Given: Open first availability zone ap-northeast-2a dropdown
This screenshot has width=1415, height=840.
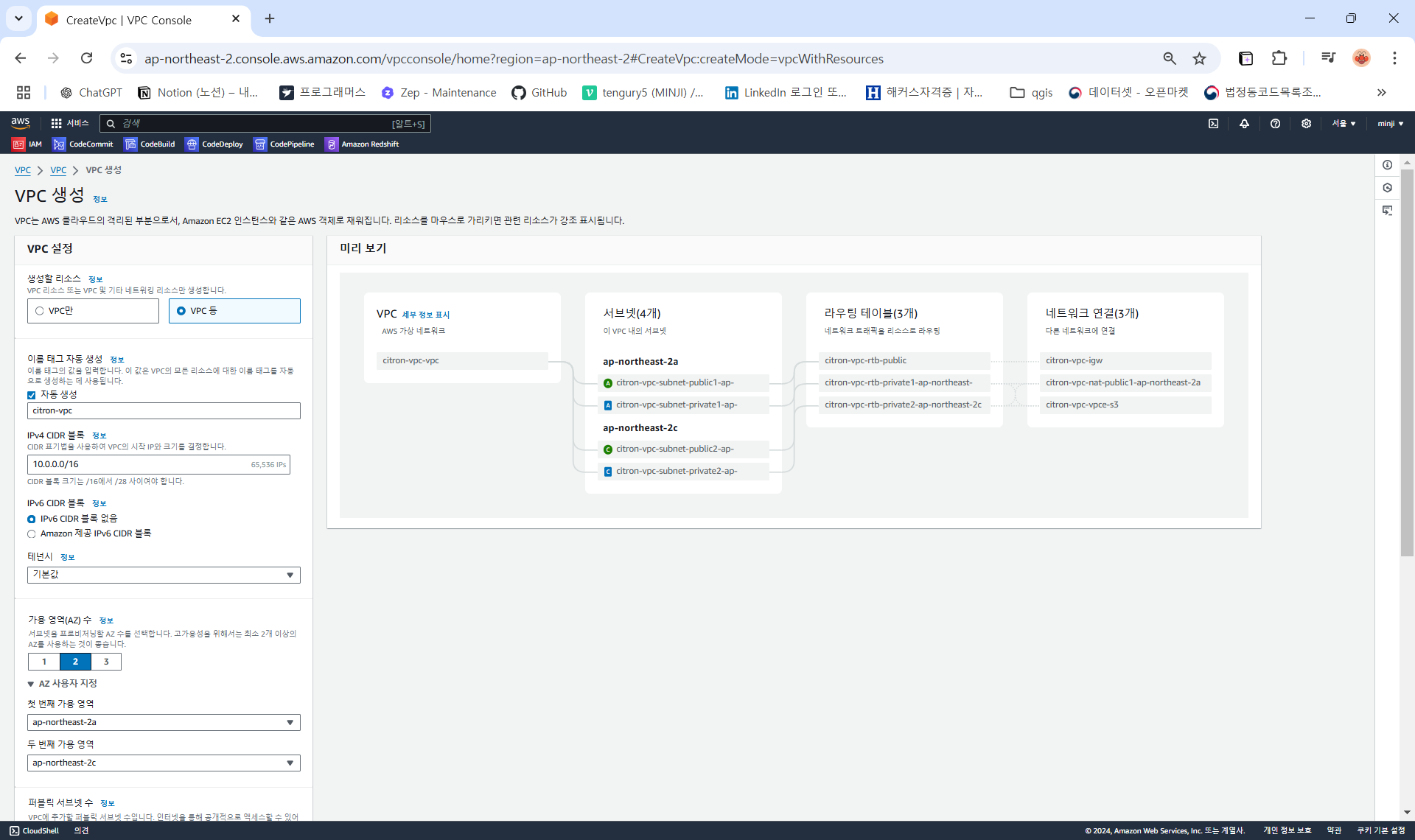Looking at the screenshot, I should coord(164,723).
